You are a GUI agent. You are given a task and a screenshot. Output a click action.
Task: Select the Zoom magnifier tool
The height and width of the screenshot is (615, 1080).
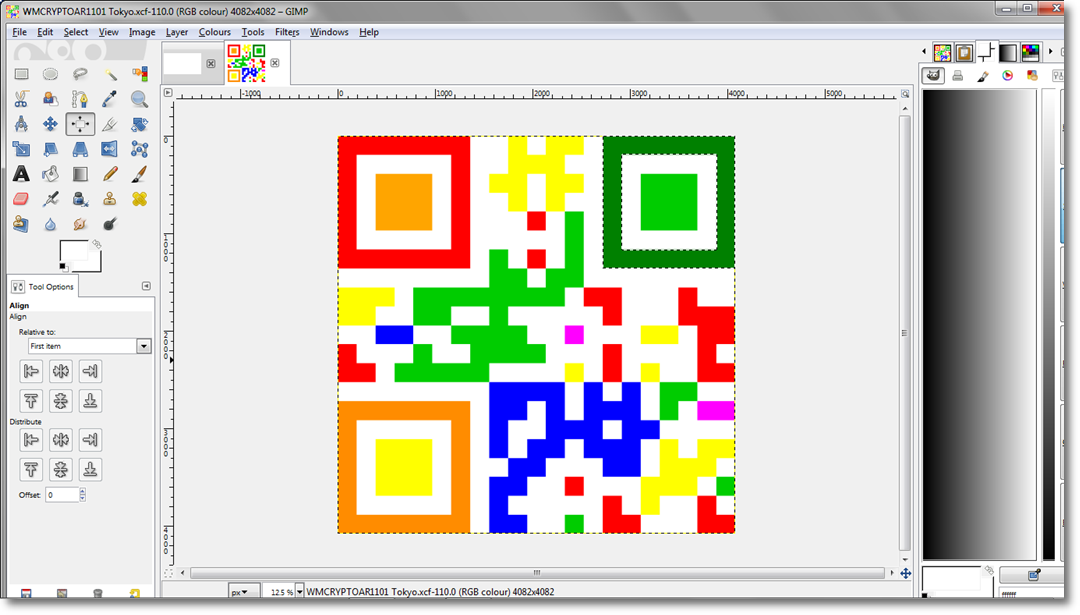139,99
